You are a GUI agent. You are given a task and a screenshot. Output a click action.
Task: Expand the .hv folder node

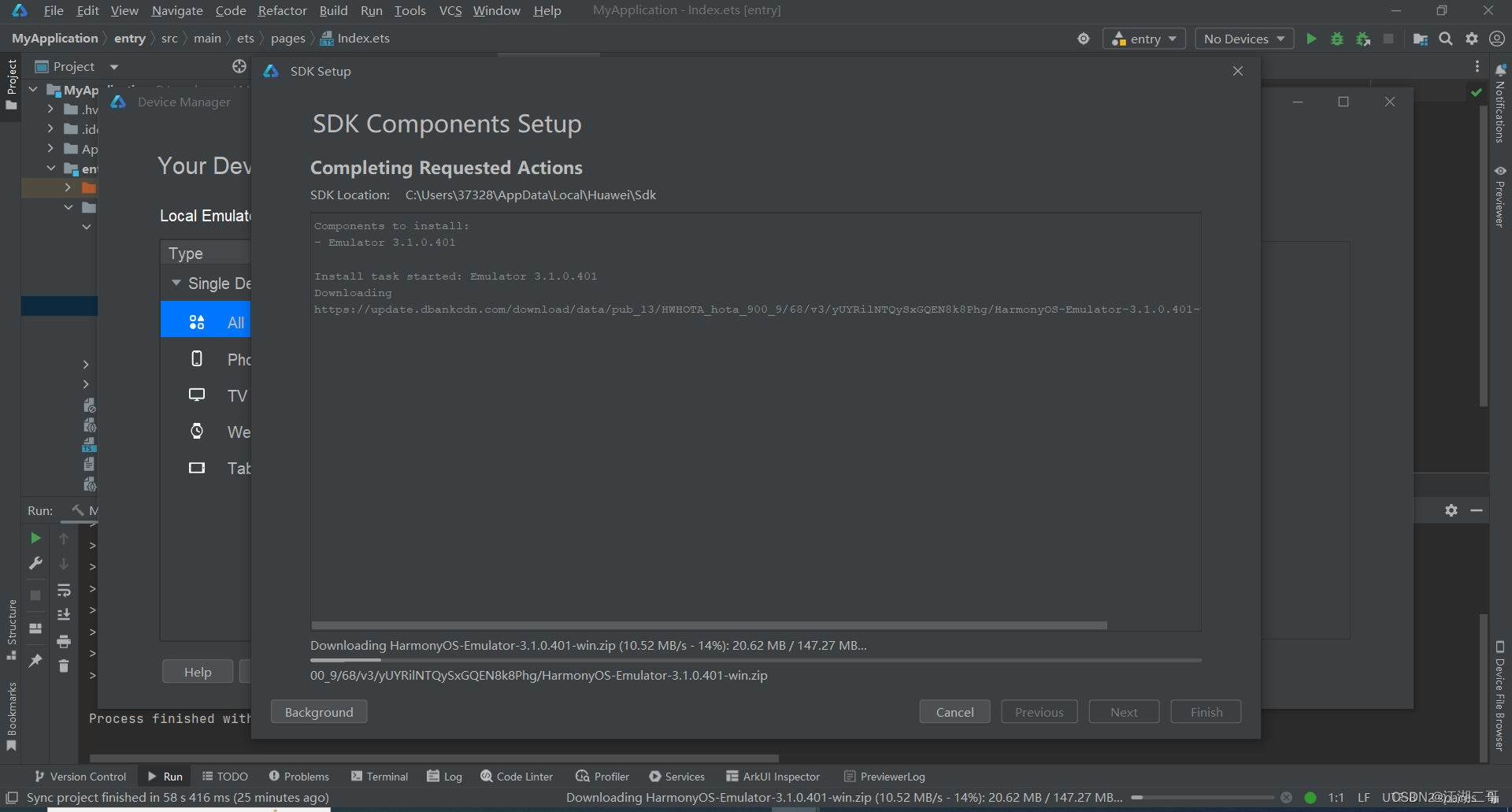click(50, 109)
